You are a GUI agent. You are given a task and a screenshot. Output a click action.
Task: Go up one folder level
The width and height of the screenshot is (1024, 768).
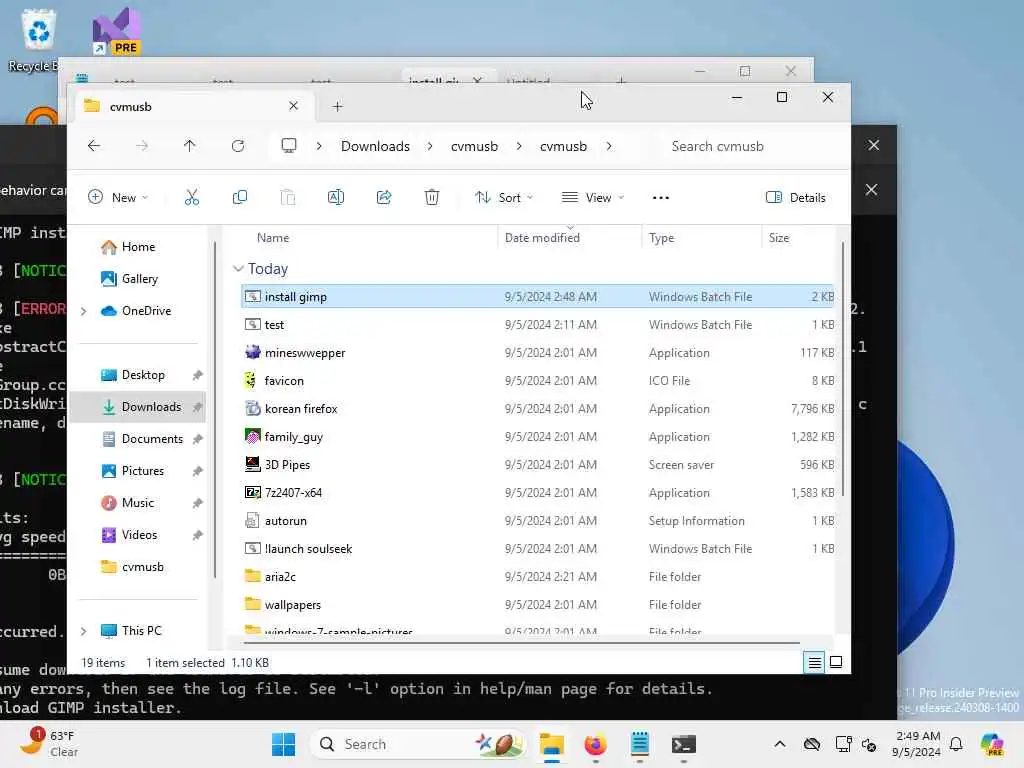tap(189, 146)
